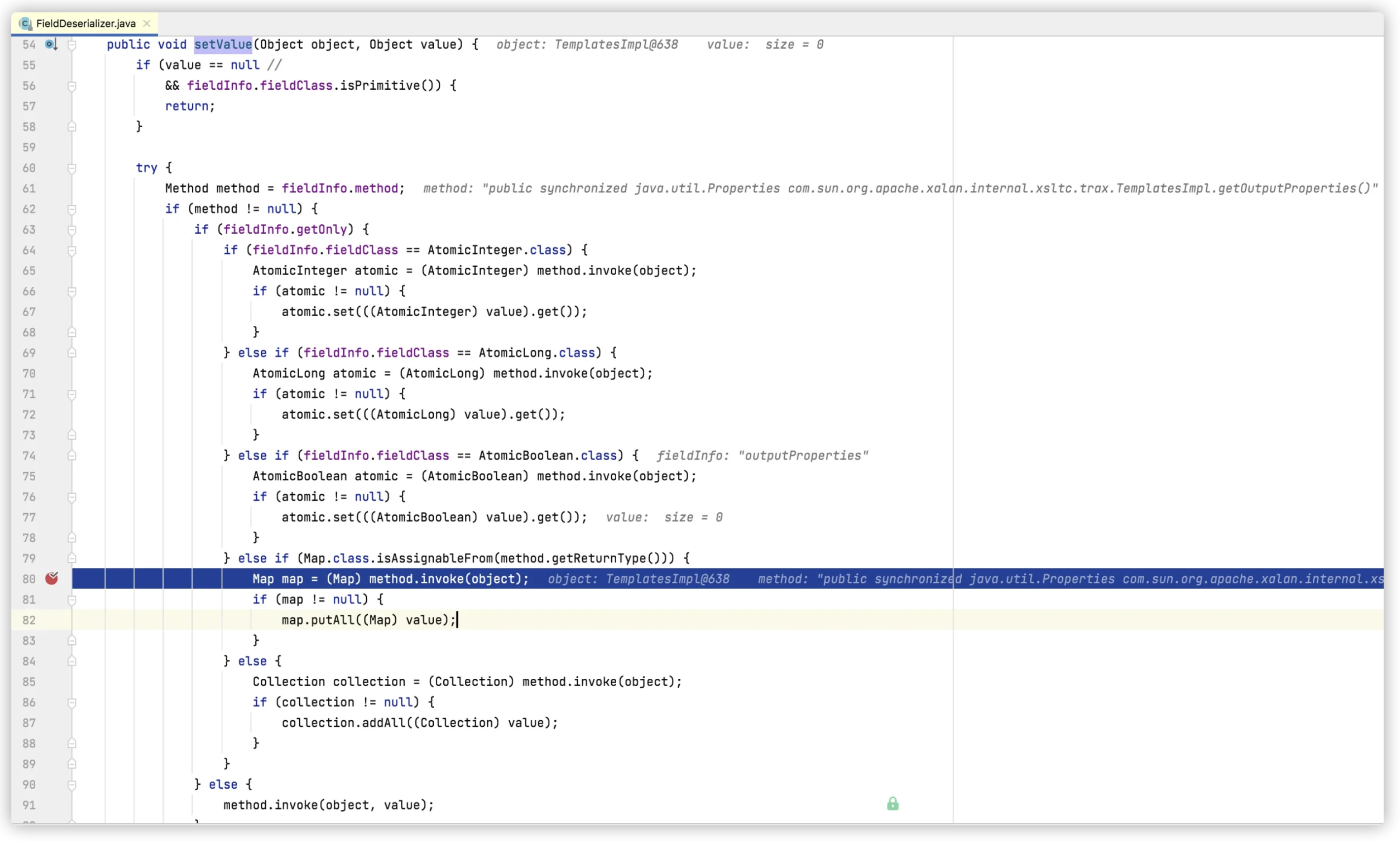Close the FieldDeserializer.java tab
This screenshot has width=1400, height=843.
point(147,23)
